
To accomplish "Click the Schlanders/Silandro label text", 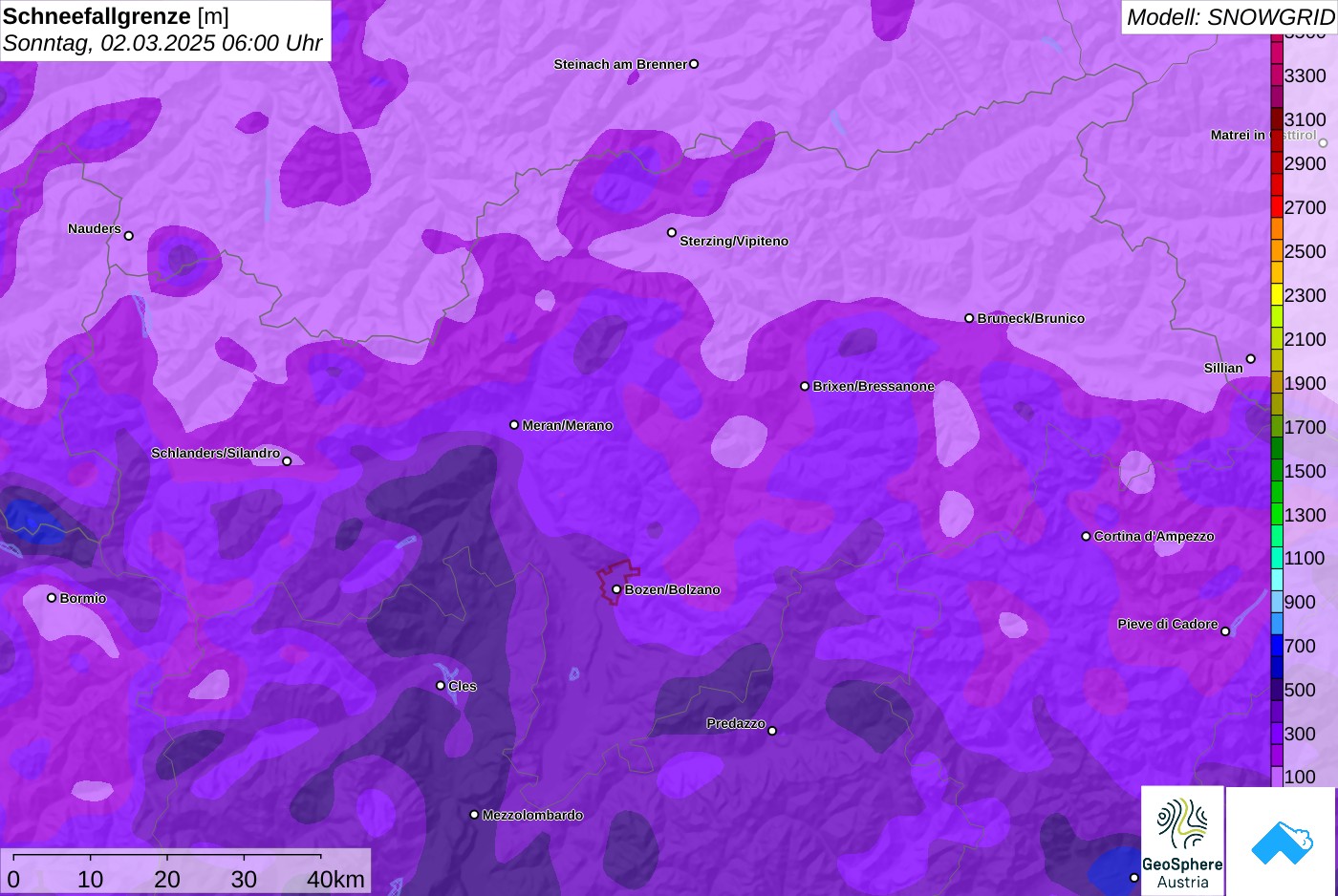I will click(x=216, y=454).
